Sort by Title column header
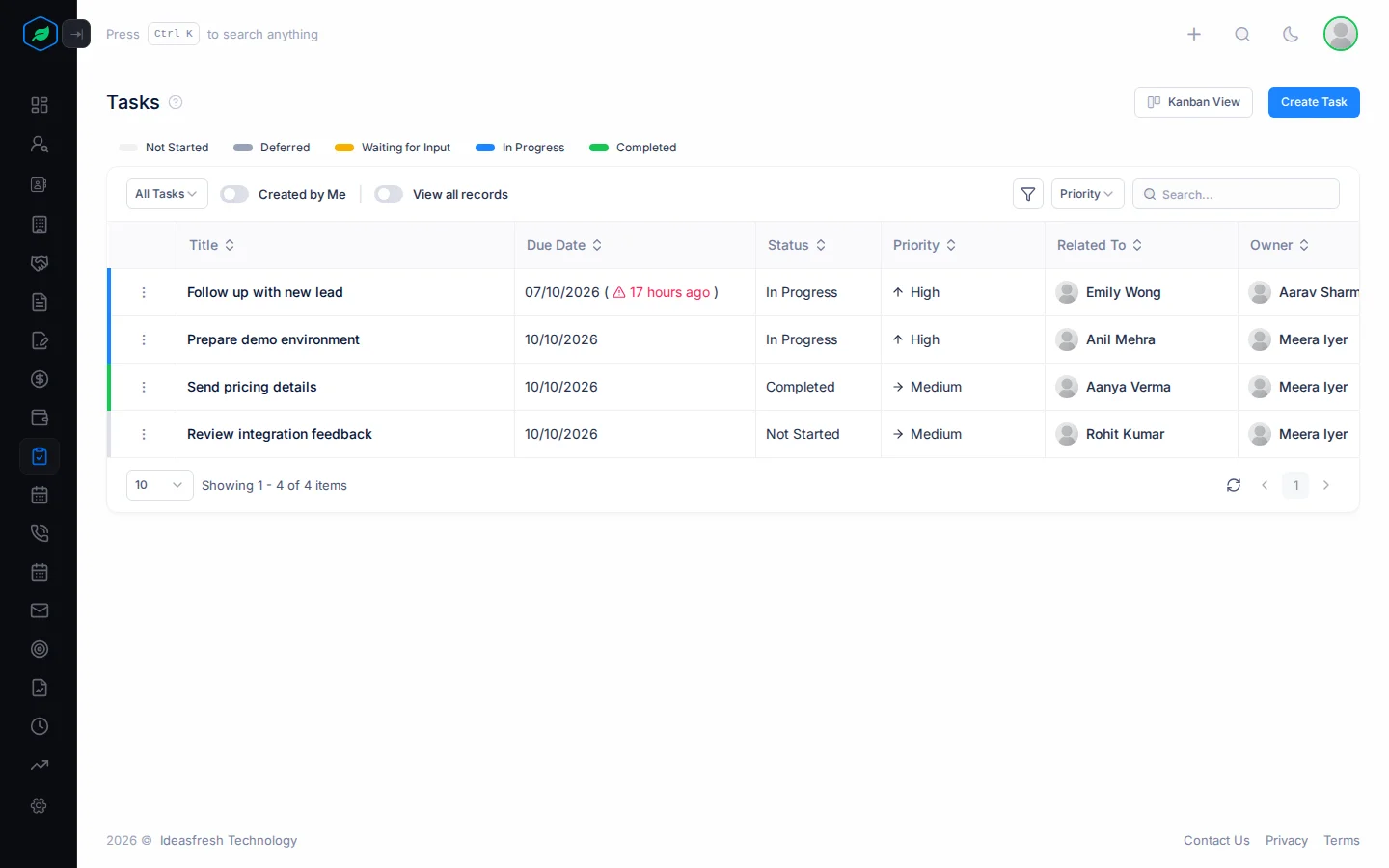 pos(212,245)
